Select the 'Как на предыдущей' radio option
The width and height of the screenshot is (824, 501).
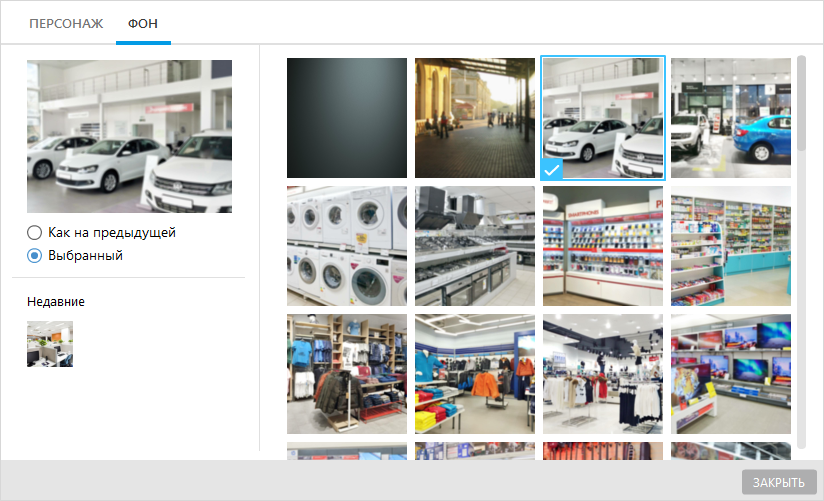pos(101,232)
